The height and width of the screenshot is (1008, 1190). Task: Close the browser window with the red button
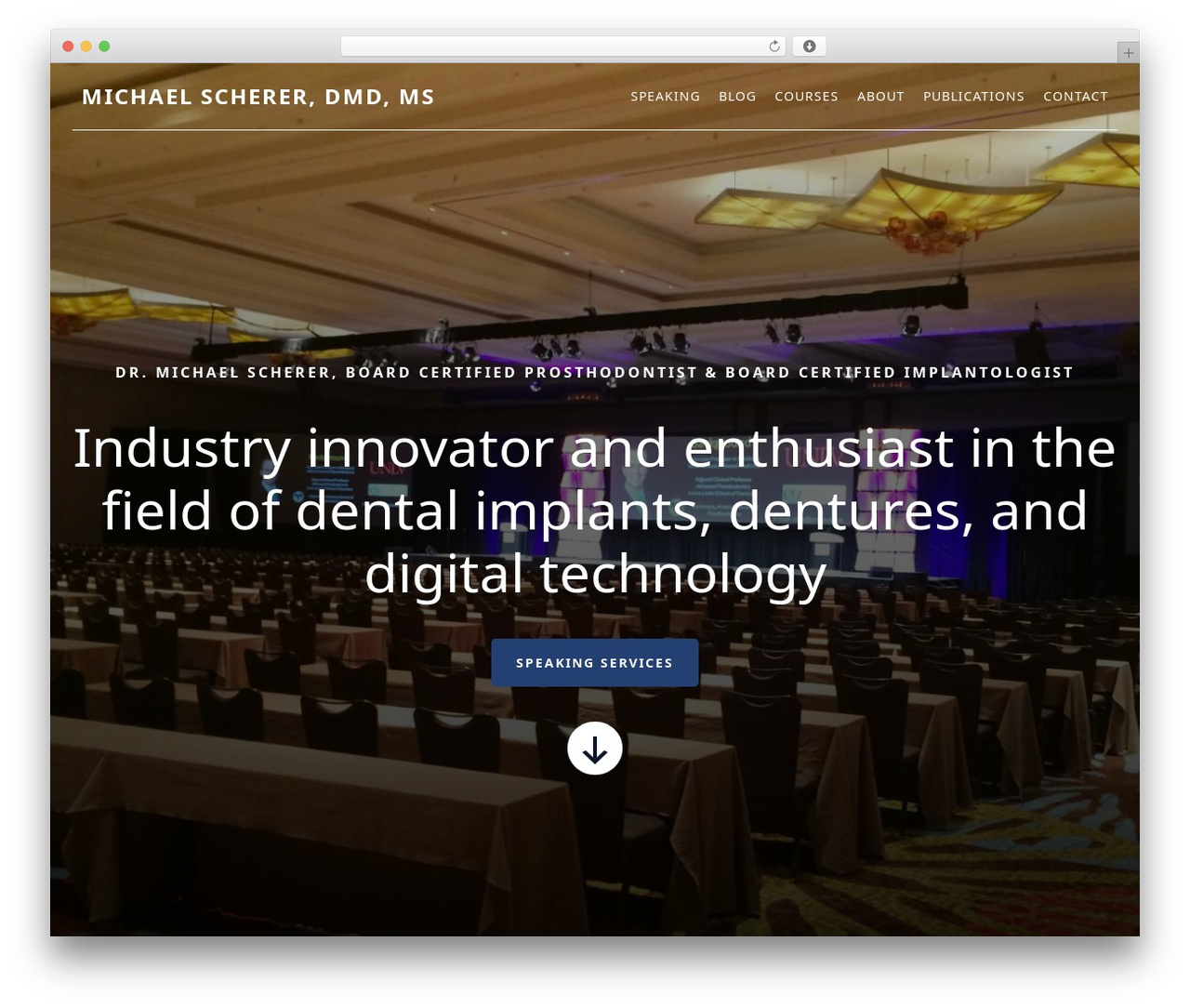pos(68,46)
